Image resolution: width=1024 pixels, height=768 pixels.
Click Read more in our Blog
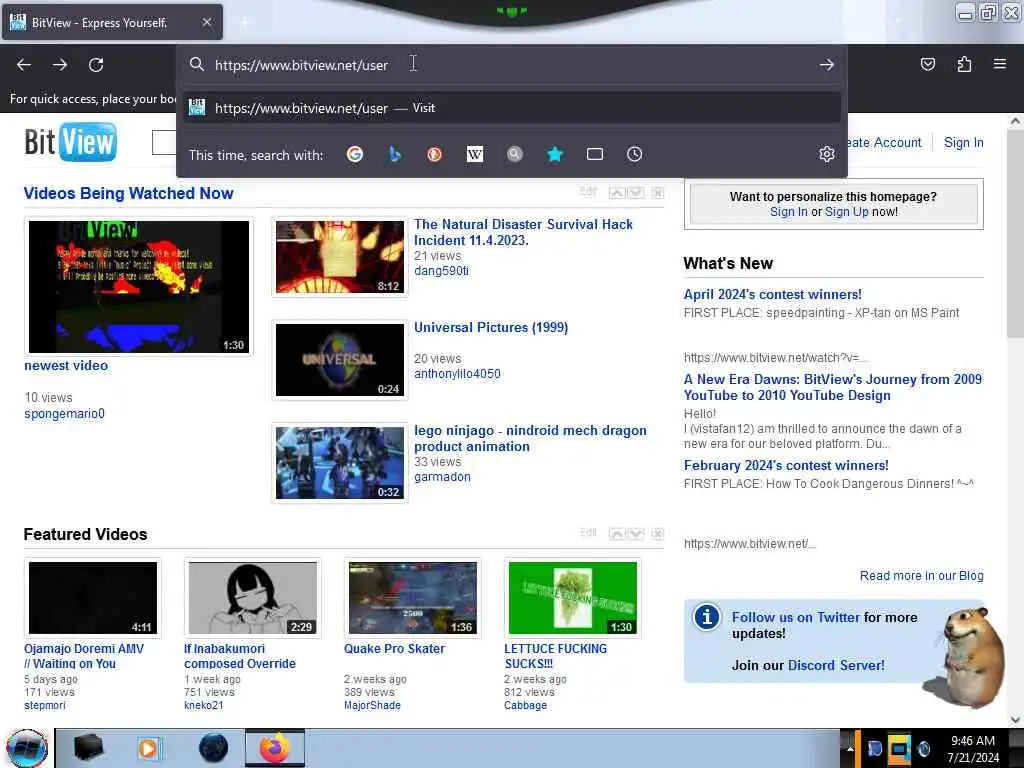921,575
